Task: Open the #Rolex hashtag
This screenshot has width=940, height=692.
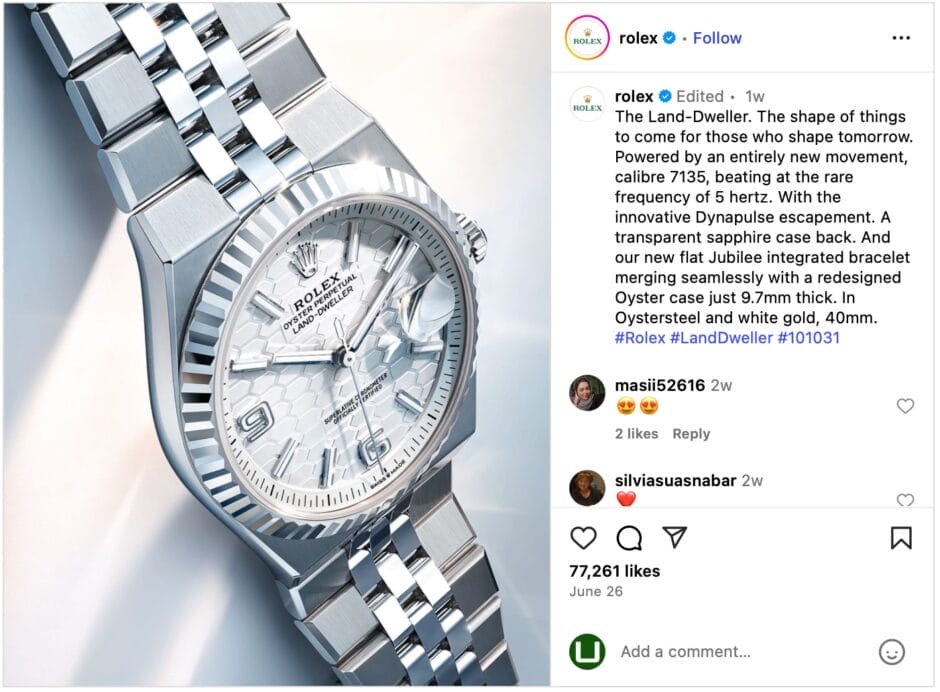Action: 640,338
